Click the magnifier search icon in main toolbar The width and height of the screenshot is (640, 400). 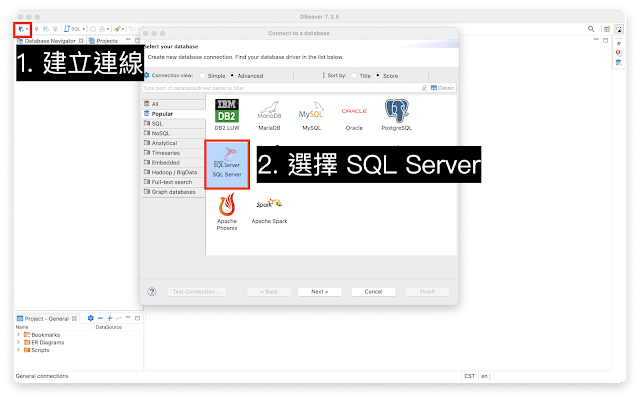coord(591,29)
